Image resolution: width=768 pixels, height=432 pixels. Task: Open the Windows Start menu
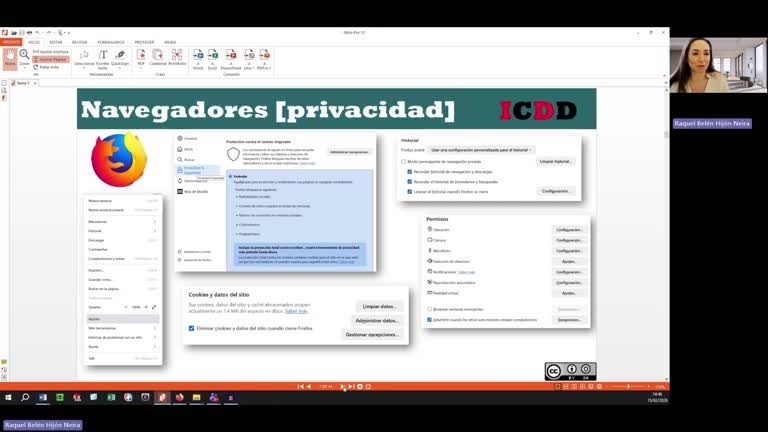click(x=8, y=397)
